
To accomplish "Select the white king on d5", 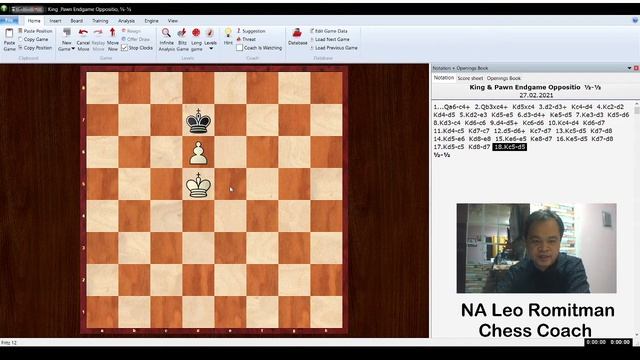I will (x=198, y=185).
